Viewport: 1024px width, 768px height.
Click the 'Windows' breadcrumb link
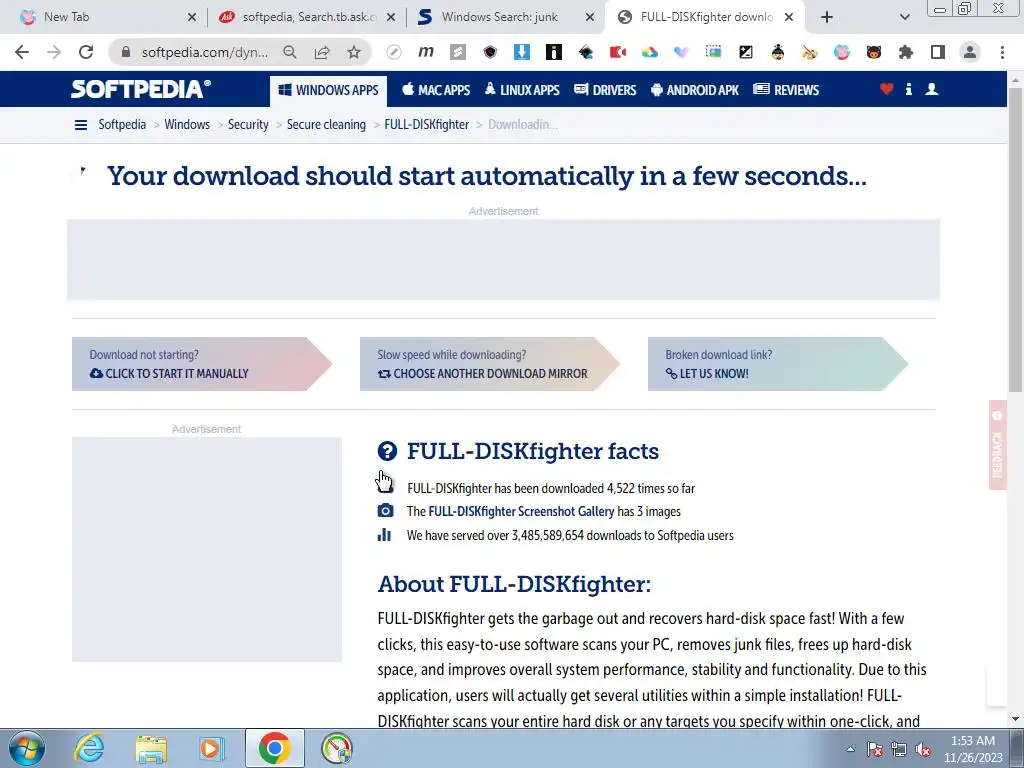pyautogui.click(x=187, y=124)
